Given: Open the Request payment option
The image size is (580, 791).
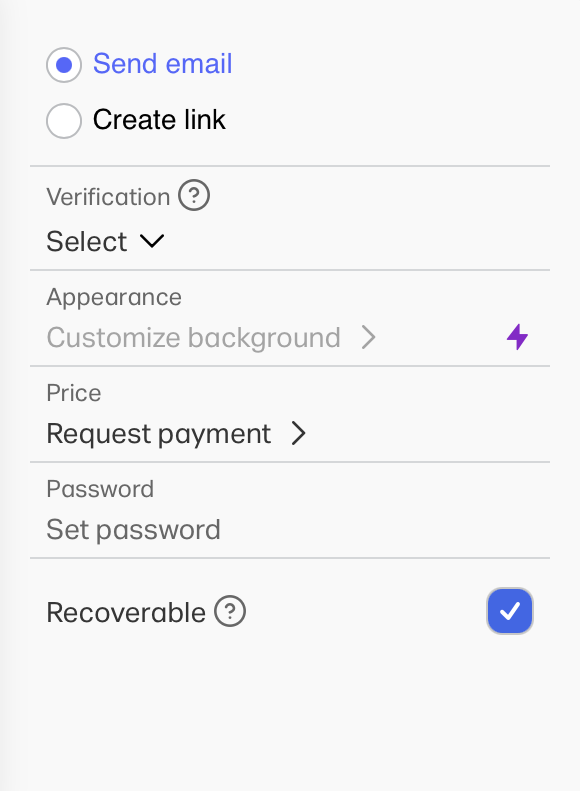Looking at the screenshot, I should [x=177, y=434].
